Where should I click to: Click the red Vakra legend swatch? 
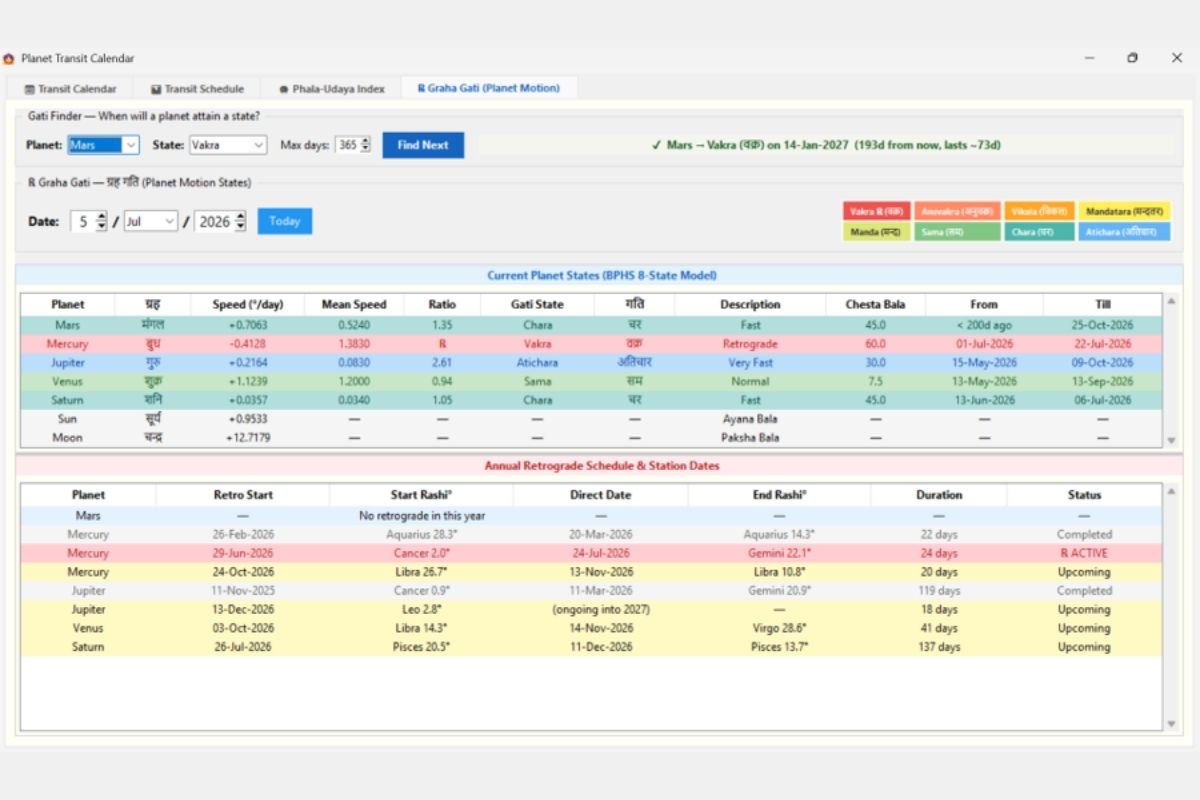pyautogui.click(x=877, y=212)
